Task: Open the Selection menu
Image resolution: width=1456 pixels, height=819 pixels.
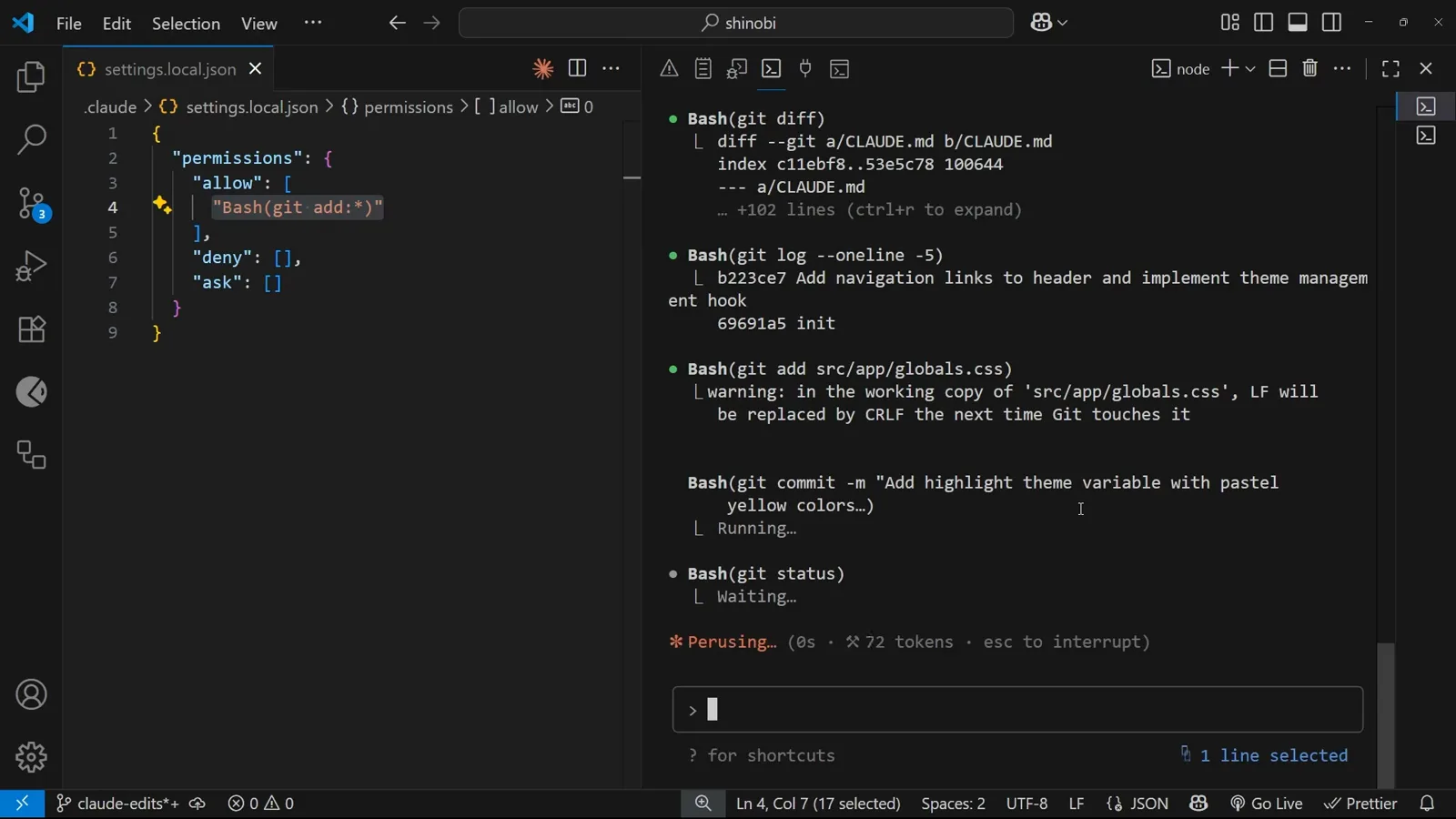Action: click(186, 24)
